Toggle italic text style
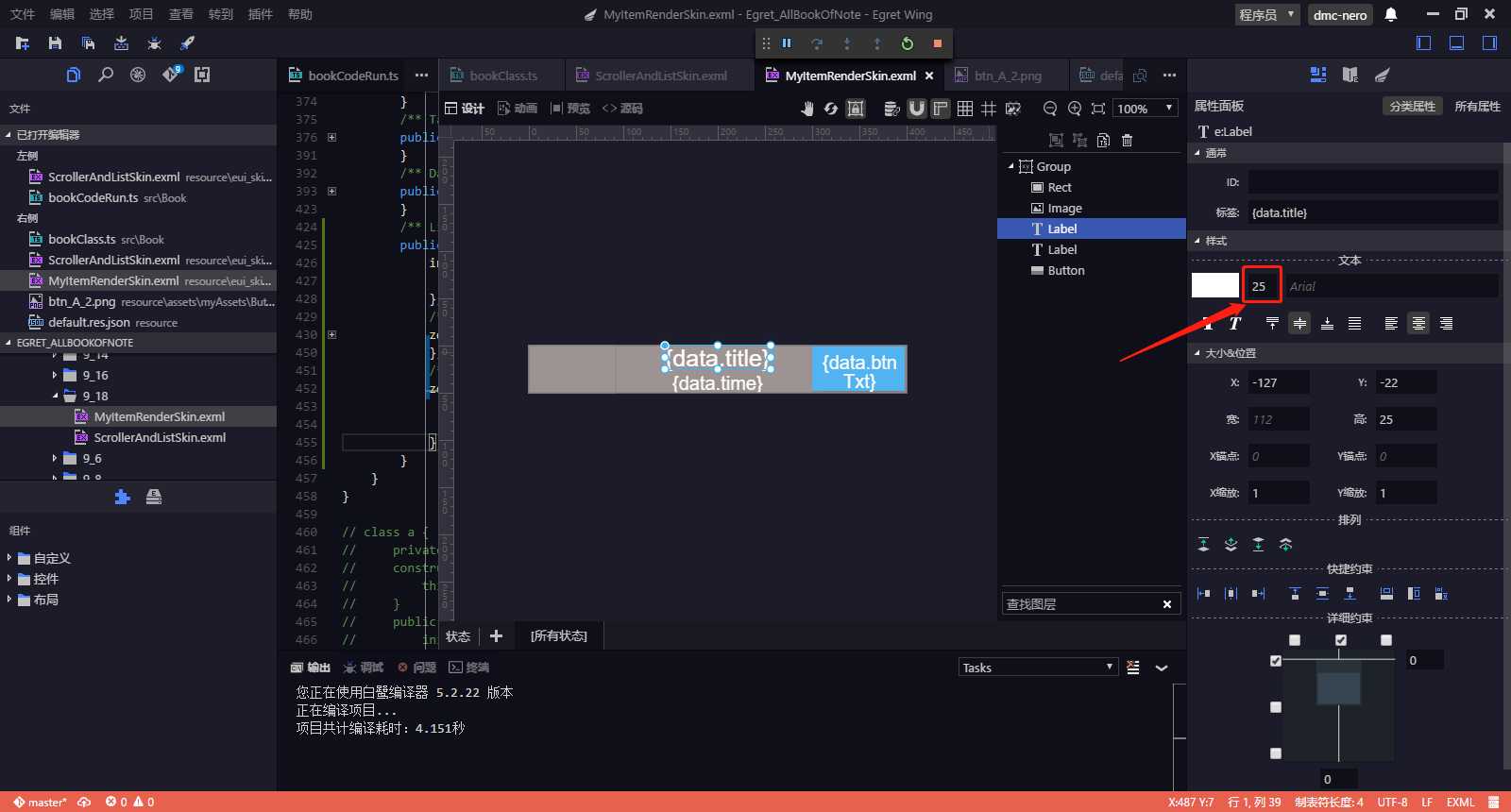Viewport: 1511px width, 812px height. click(1235, 324)
